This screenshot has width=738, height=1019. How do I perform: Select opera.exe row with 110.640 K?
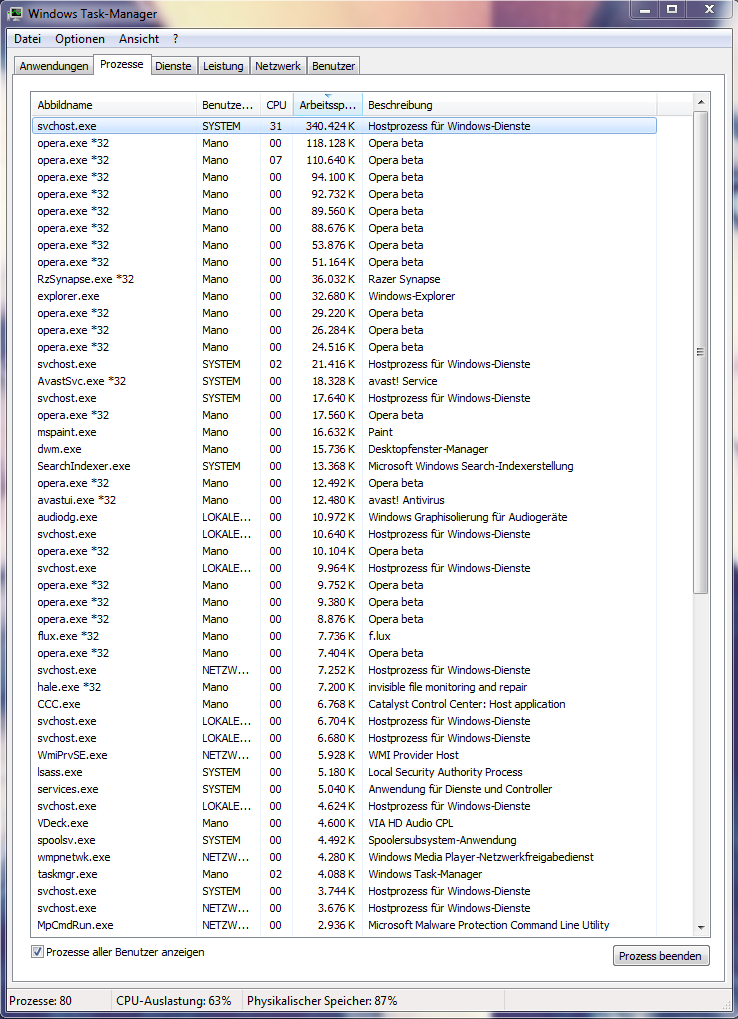click(x=344, y=160)
